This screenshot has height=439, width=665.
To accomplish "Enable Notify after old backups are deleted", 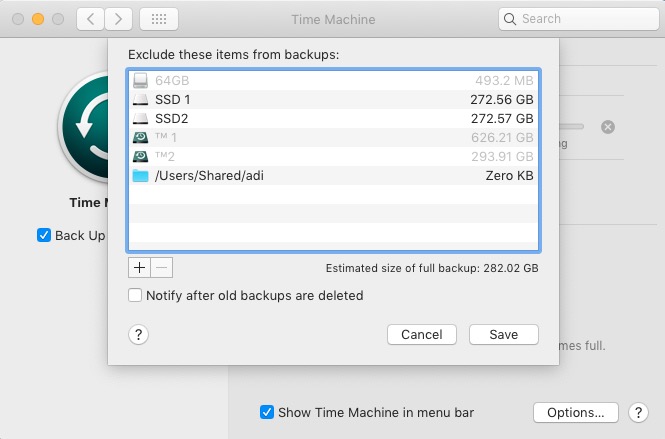I will (135, 295).
